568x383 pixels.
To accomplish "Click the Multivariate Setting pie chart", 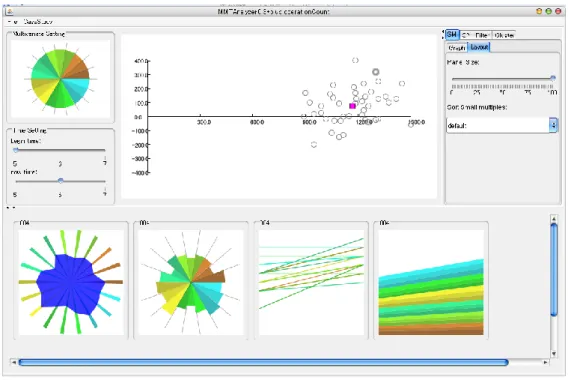I will (60, 79).
